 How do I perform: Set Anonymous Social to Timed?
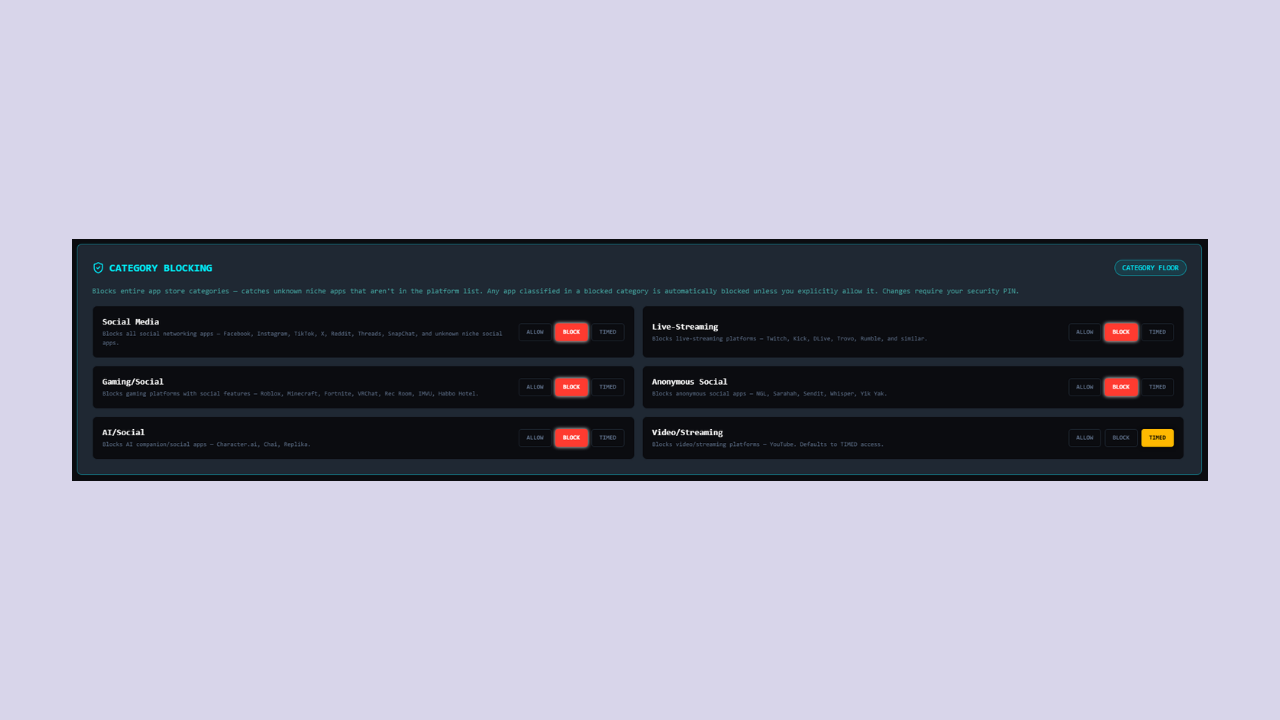tap(1157, 387)
